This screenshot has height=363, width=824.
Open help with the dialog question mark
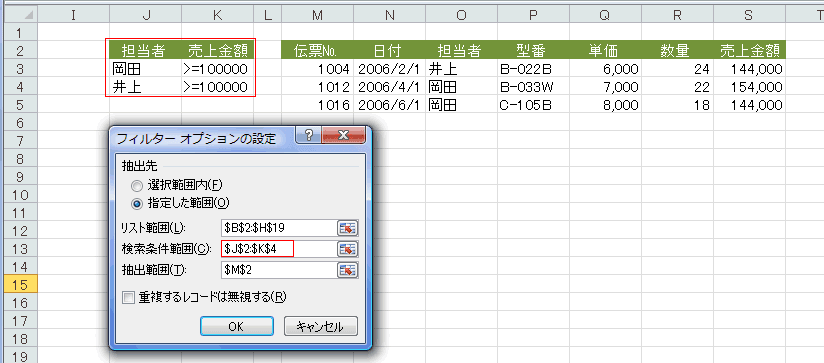(x=309, y=136)
